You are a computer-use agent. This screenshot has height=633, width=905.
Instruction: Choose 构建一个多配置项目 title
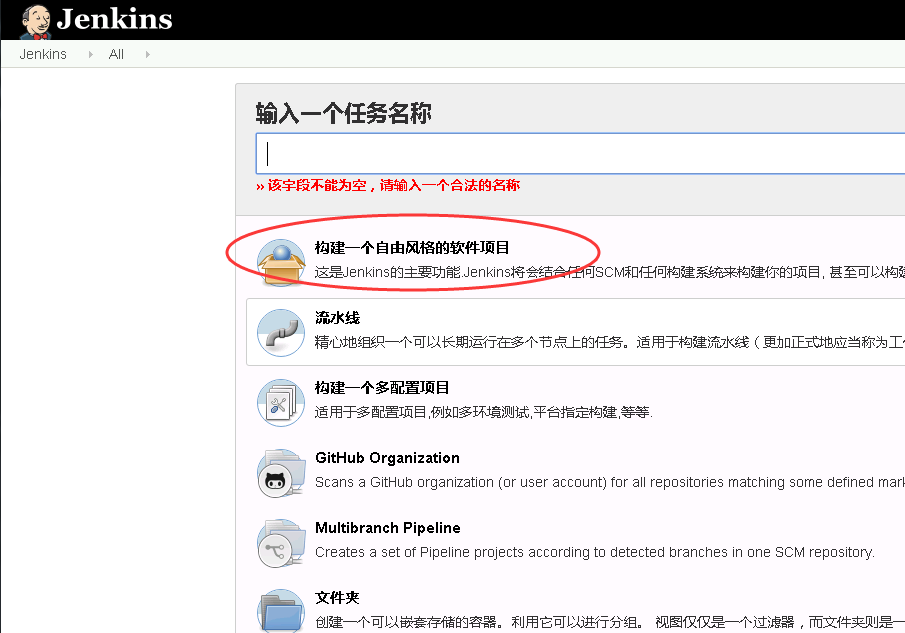(x=382, y=388)
